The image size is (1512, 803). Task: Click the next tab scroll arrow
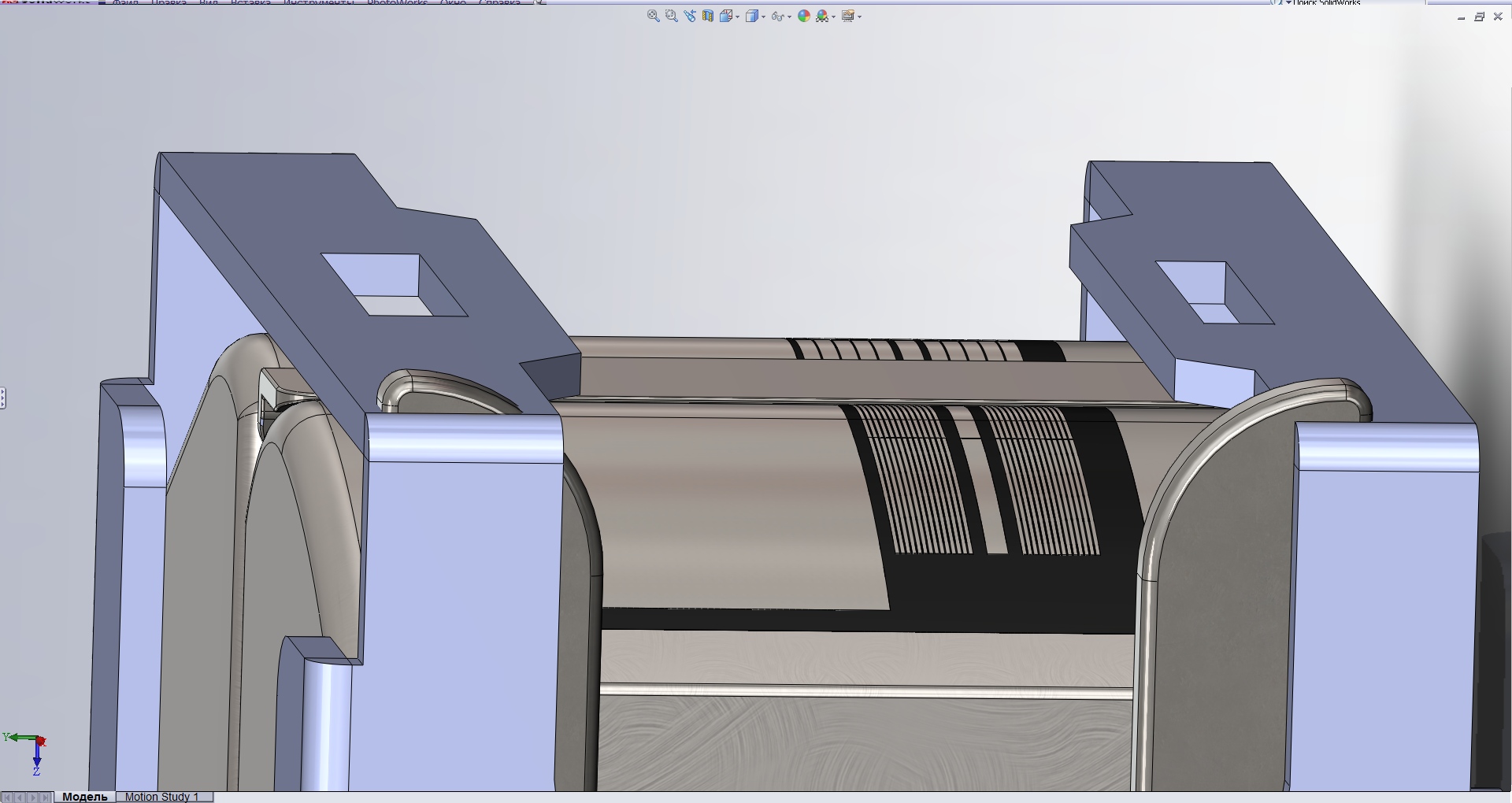(33, 797)
